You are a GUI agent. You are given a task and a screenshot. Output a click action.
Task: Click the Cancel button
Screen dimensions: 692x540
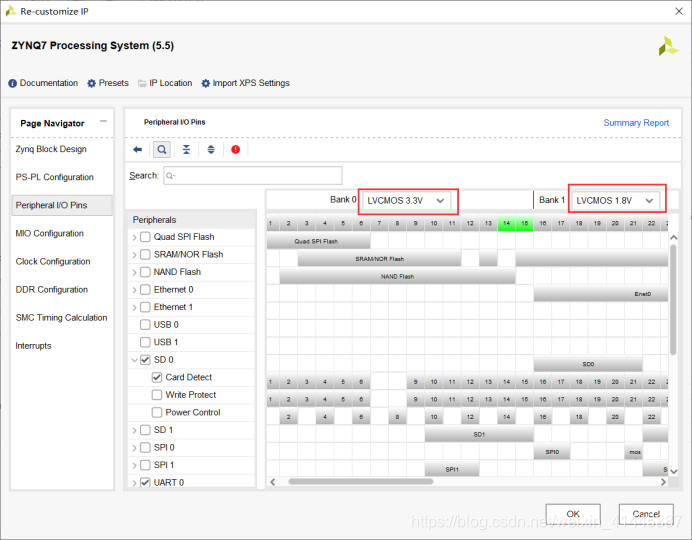click(x=646, y=514)
